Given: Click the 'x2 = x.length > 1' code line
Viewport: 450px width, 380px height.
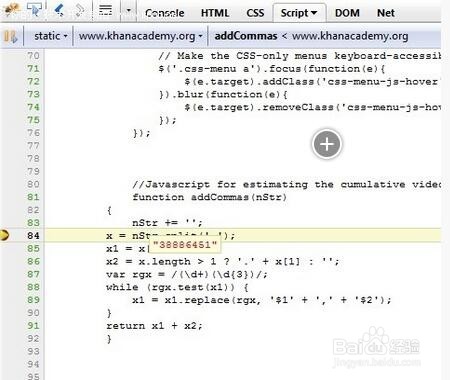Looking at the screenshot, I should pyautogui.click(x=223, y=261).
